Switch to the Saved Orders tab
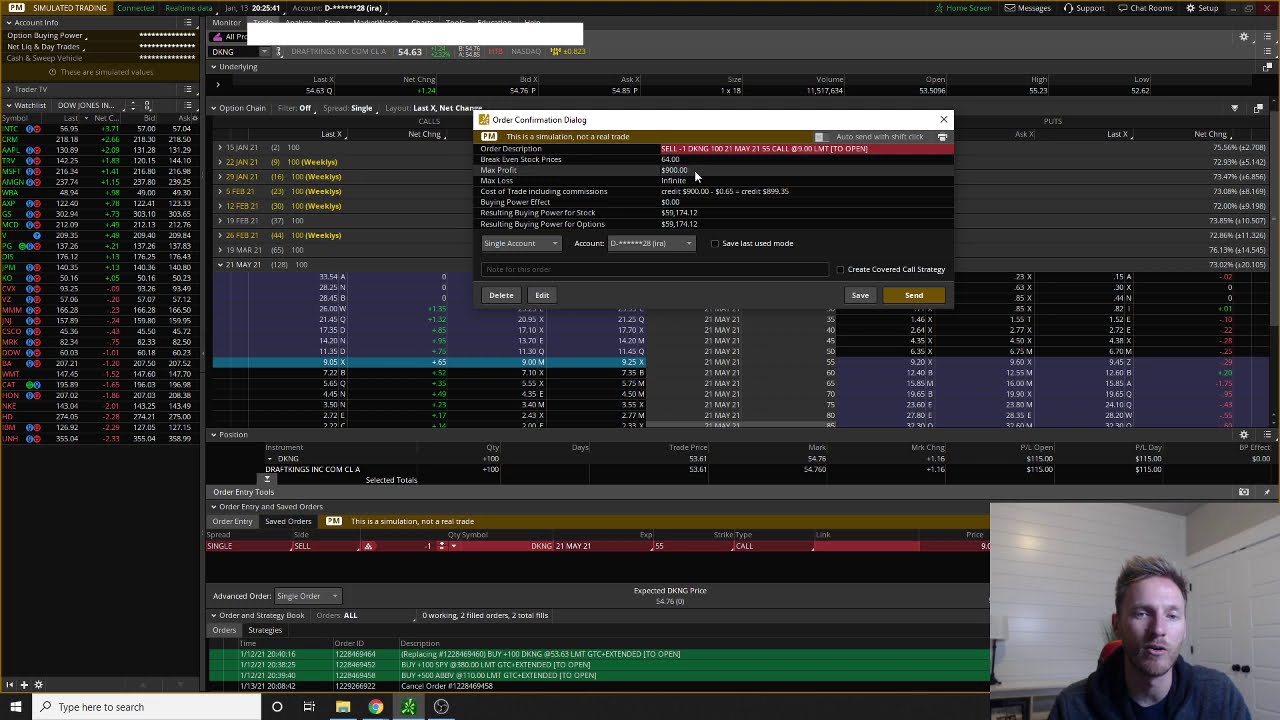 click(x=287, y=521)
